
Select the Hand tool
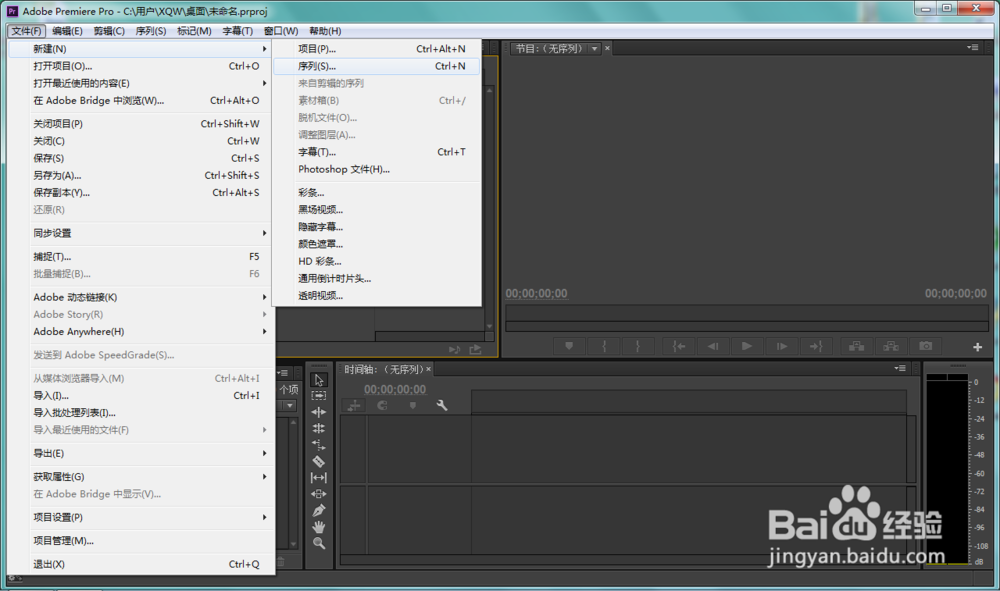point(319,527)
